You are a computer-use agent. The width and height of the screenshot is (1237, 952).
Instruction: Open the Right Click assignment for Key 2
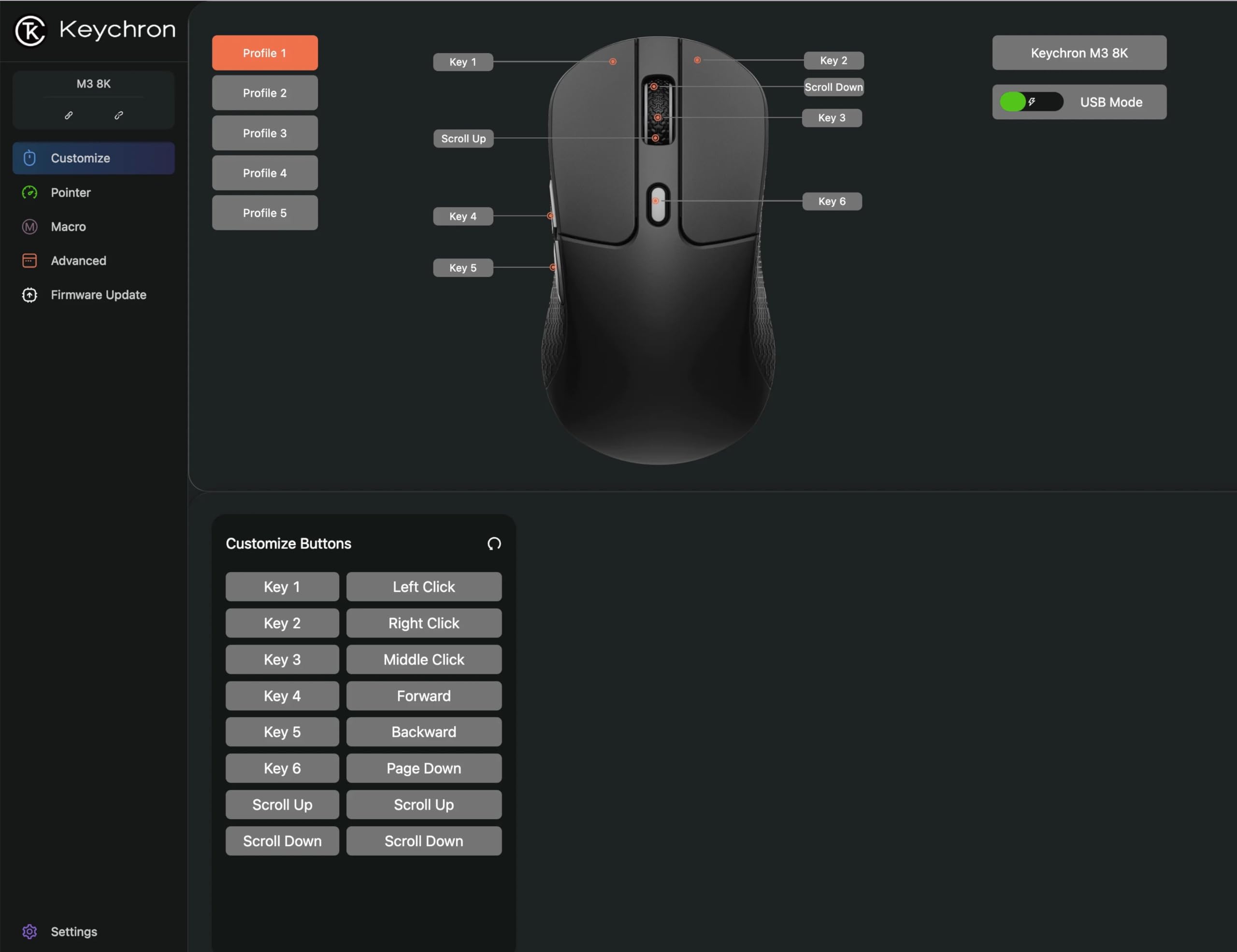[424, 623]
